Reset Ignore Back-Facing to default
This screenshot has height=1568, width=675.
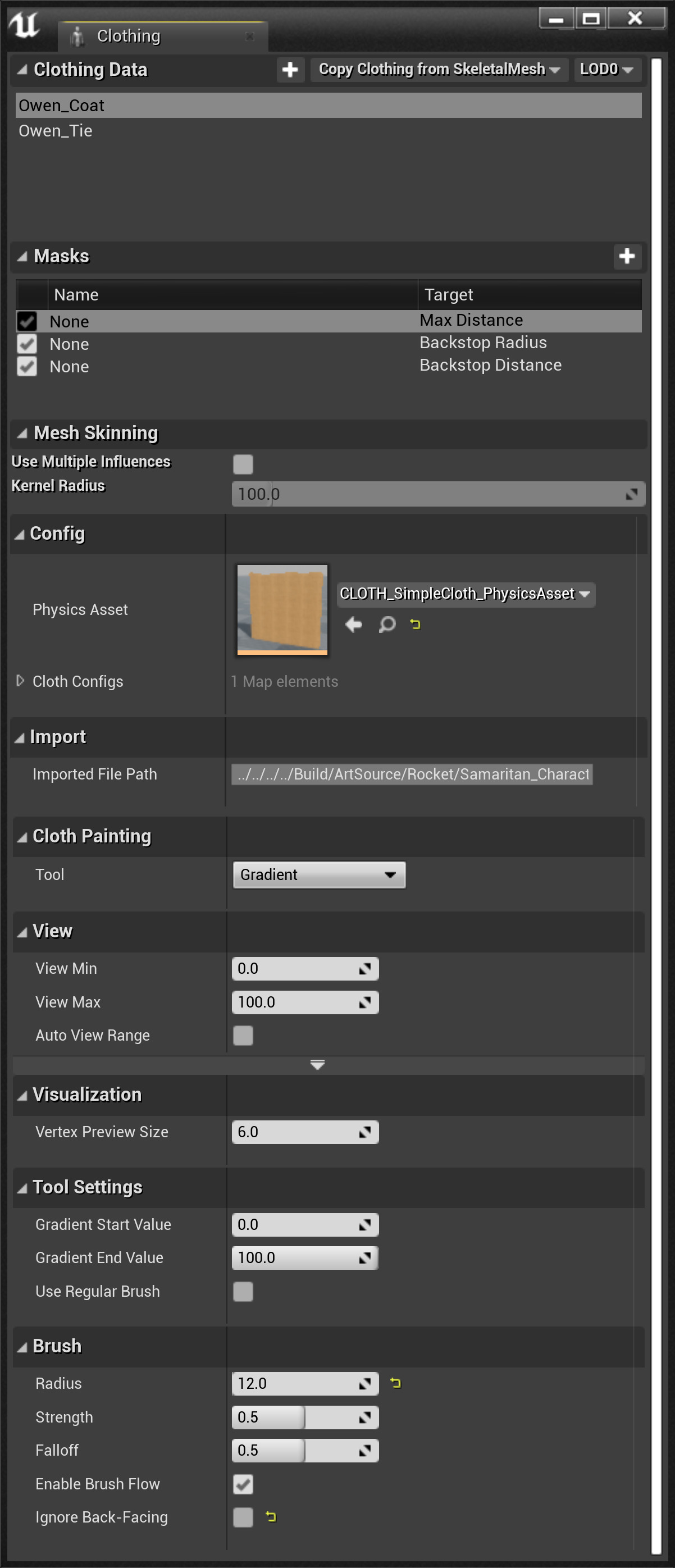271,1516
